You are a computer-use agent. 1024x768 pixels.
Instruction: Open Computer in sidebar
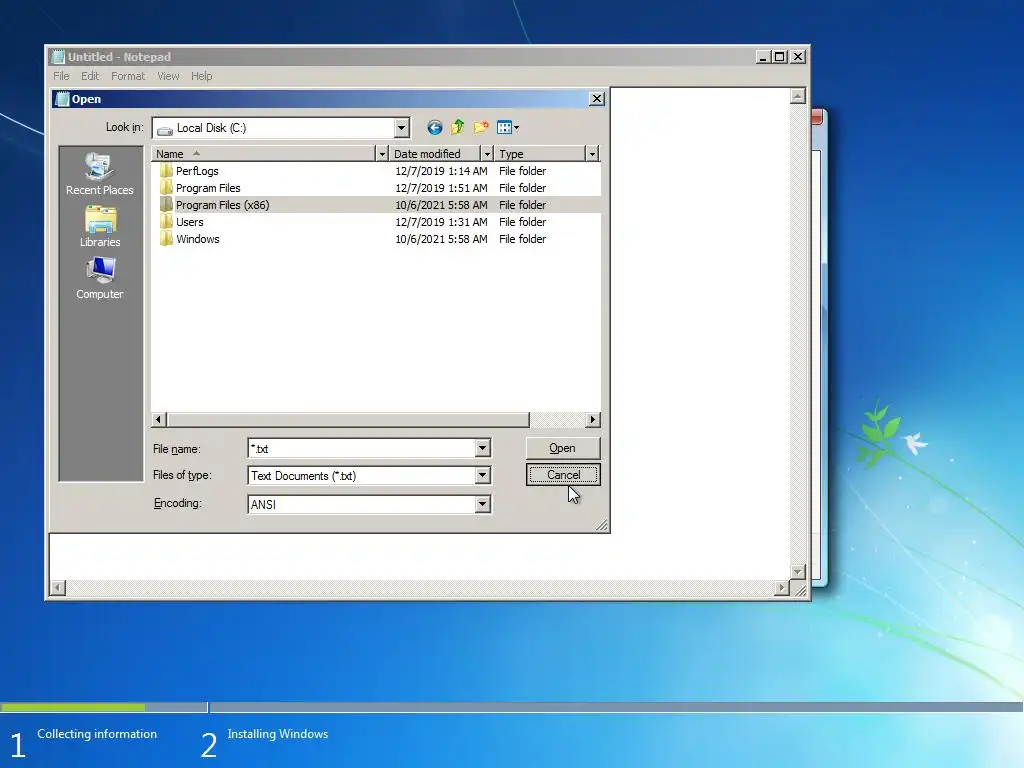point(99,279)
